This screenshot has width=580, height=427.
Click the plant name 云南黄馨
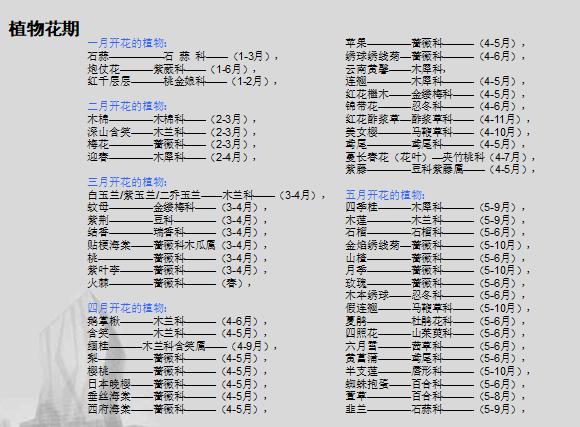coord(367,69)
